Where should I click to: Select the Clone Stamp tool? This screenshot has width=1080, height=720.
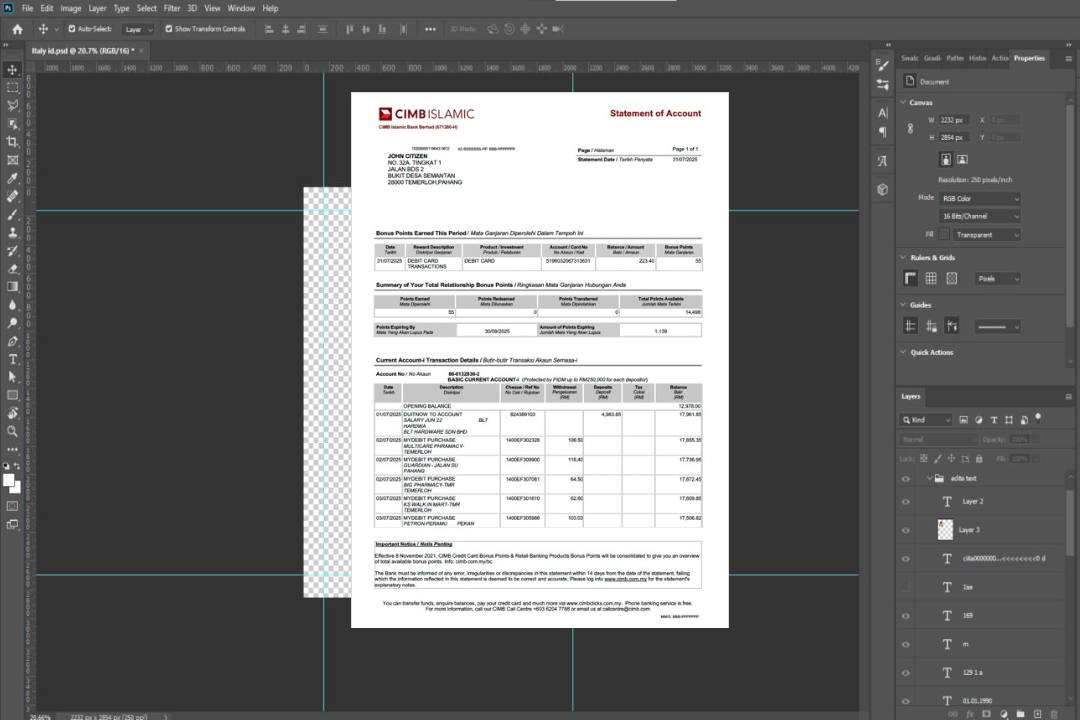click(12, 232)
